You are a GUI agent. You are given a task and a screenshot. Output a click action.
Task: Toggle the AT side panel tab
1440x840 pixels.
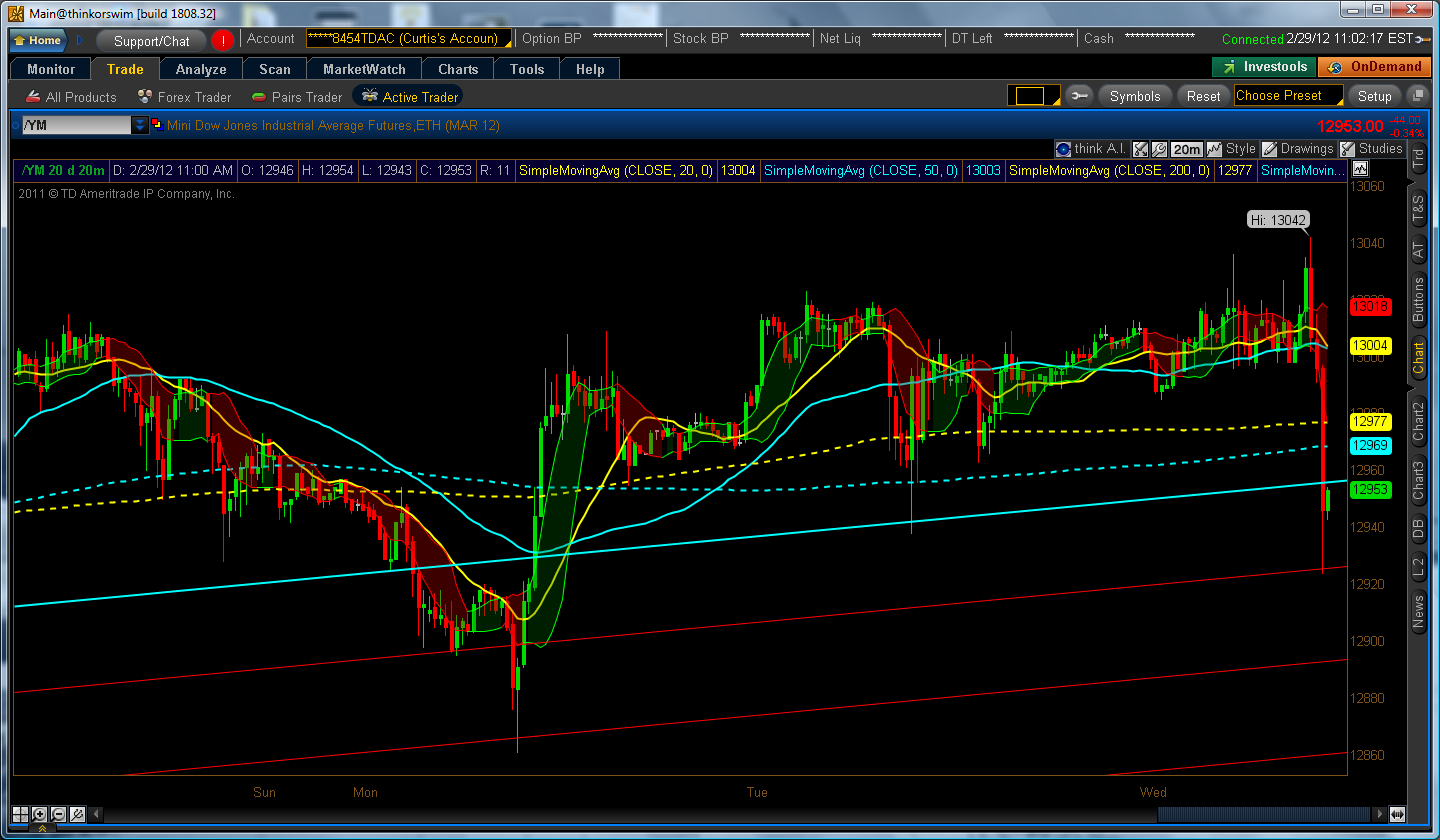1418,250
